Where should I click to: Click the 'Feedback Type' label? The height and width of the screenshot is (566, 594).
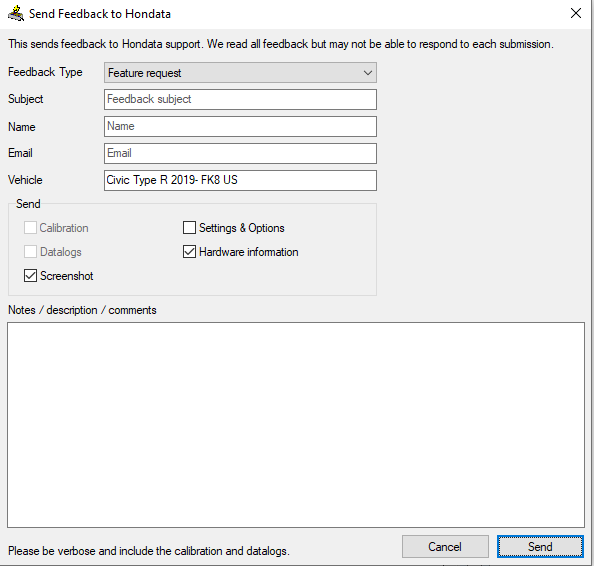point(45,72)
